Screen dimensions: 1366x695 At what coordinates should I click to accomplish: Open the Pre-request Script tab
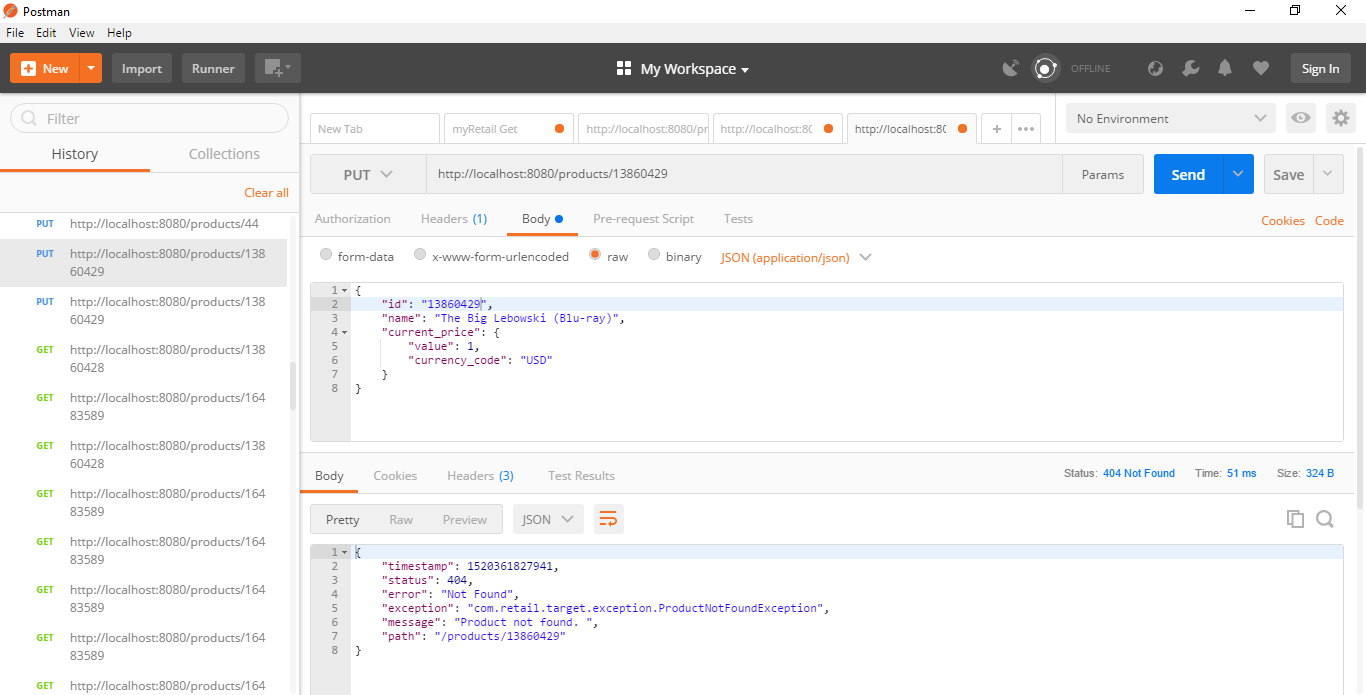(x=643, y=219)
